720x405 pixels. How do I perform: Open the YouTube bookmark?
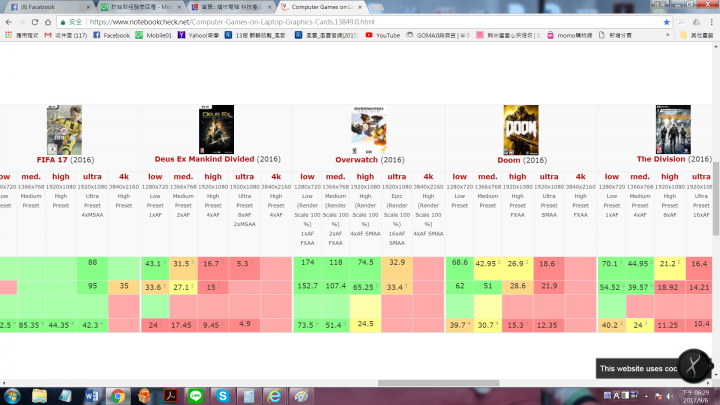click(382, 35)
